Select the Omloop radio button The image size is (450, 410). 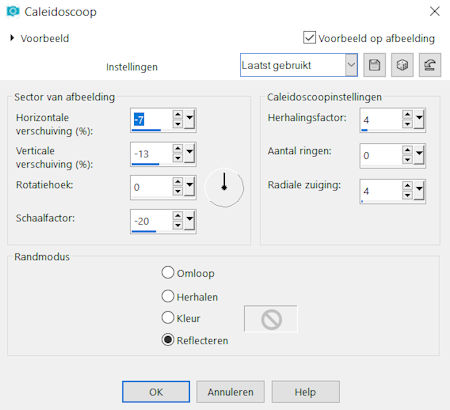pos(168,272)
